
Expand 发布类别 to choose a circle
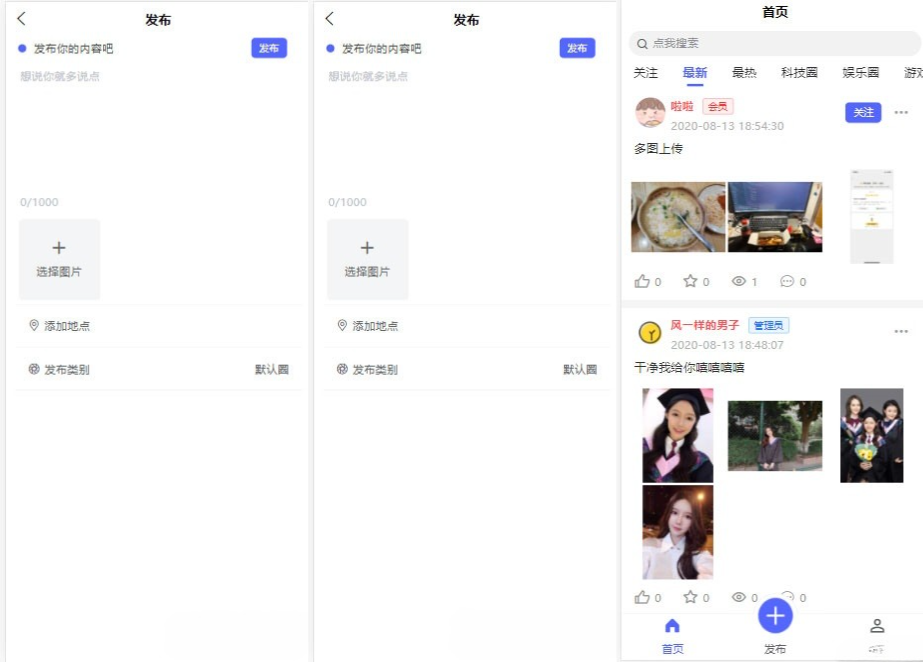click(x=54, y=368)
